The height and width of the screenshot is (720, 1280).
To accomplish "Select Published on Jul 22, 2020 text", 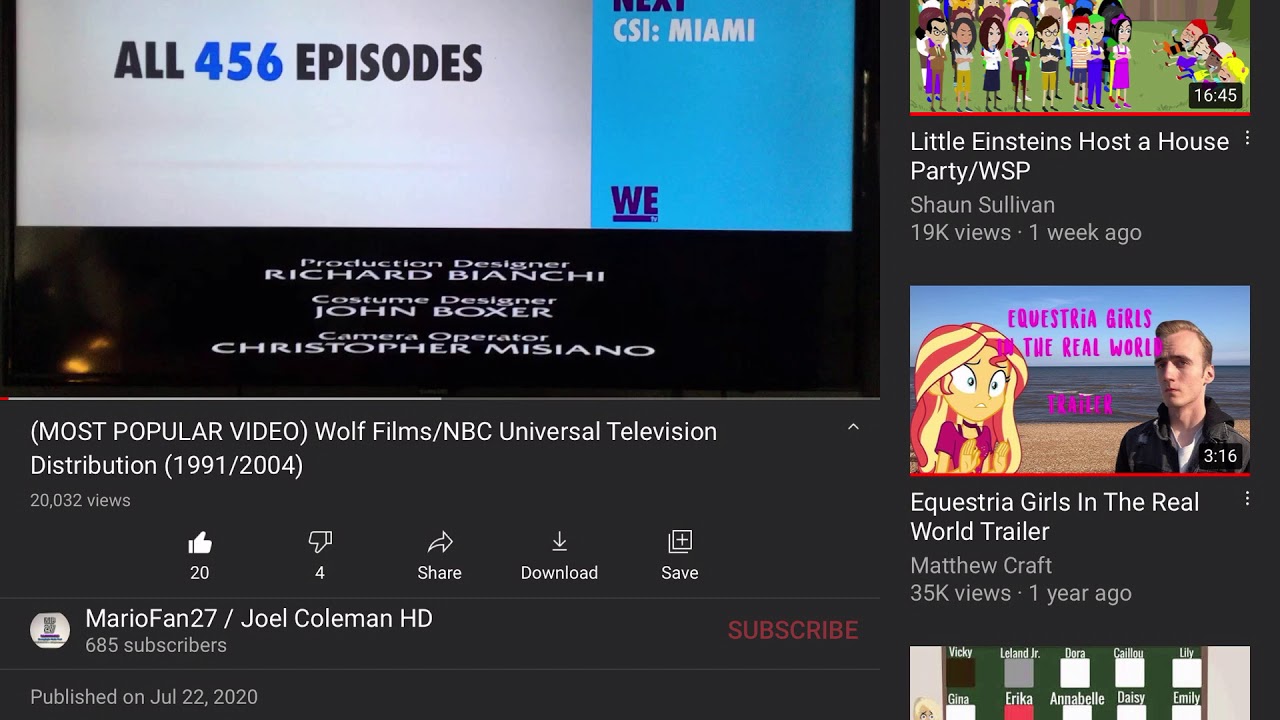I will pos(144,697).
